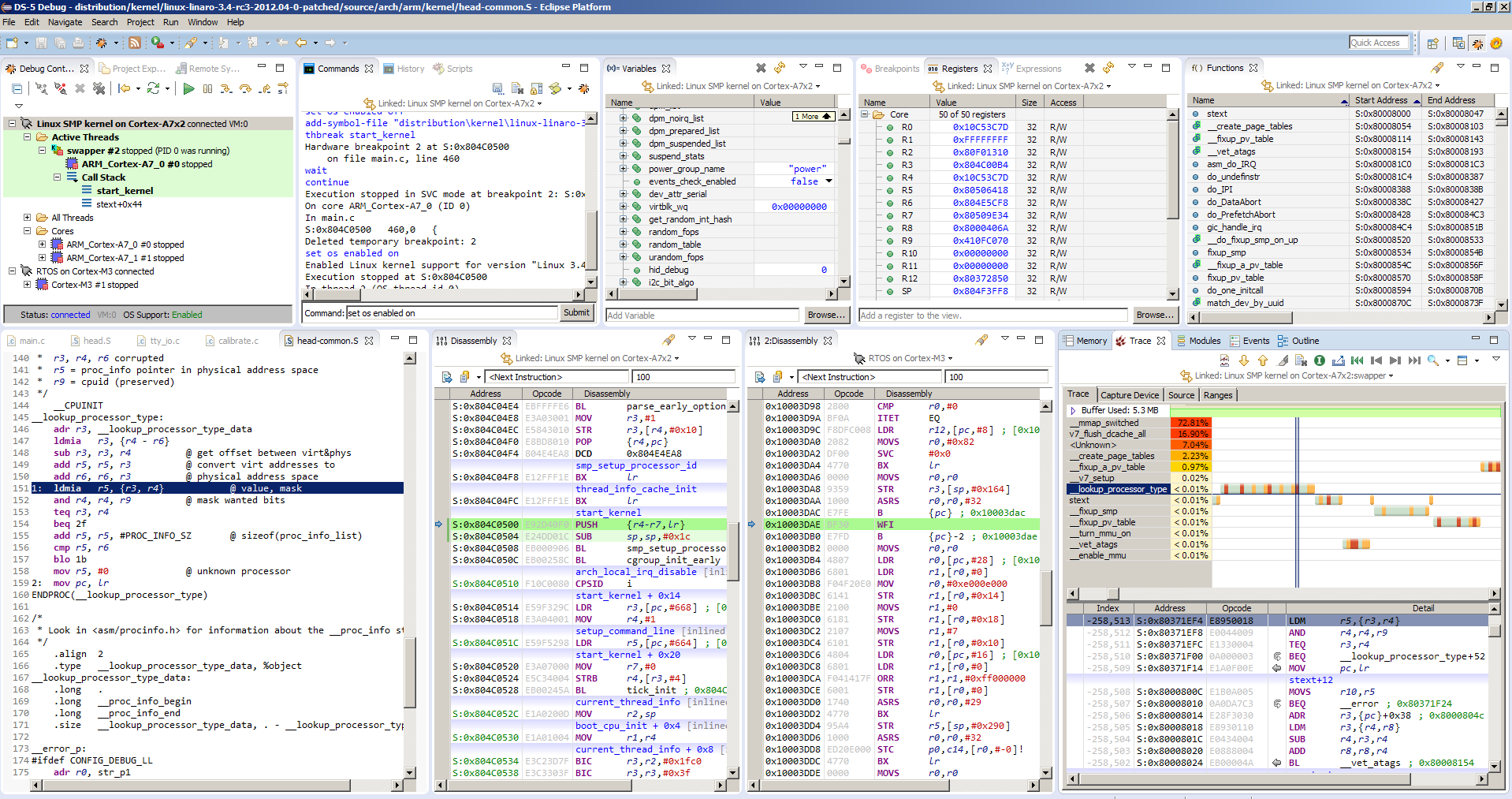Click the Trace view zoom magnifier icon

click(x=1433, y=360)
